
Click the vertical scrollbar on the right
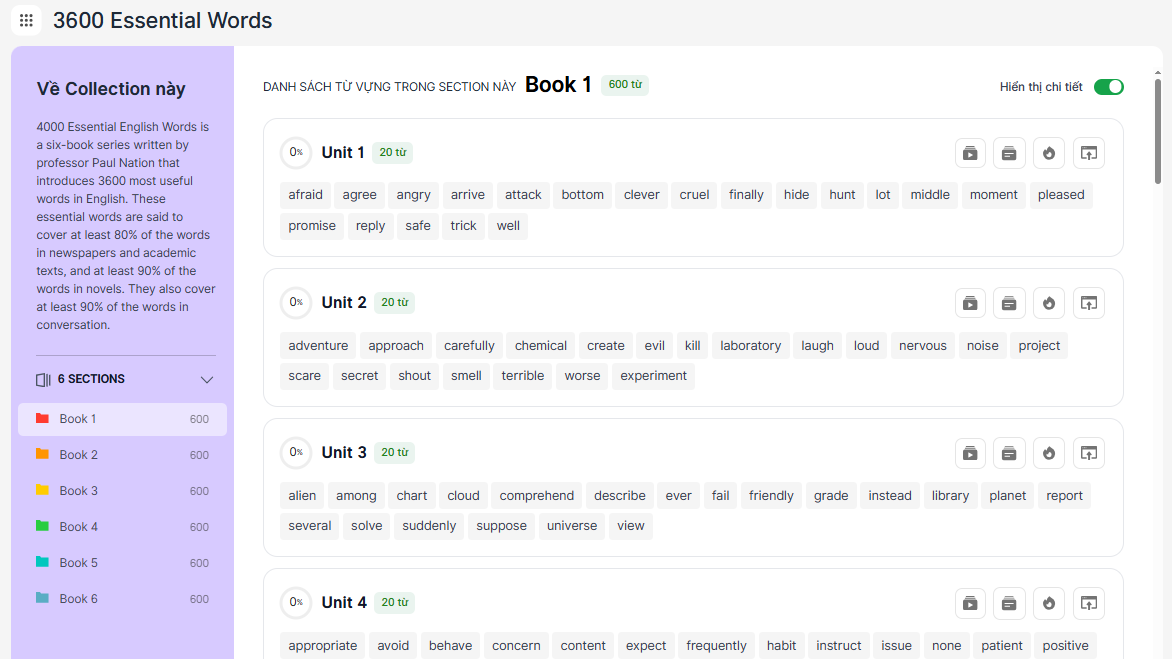[x=1158, y=130]
